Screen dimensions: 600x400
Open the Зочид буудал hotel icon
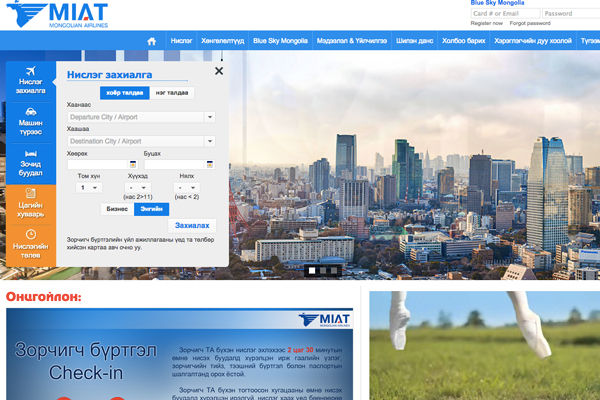coord(31,153)
